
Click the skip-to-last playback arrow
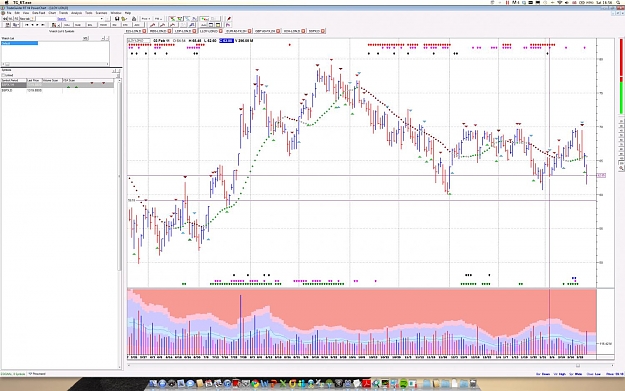point(43,25)
